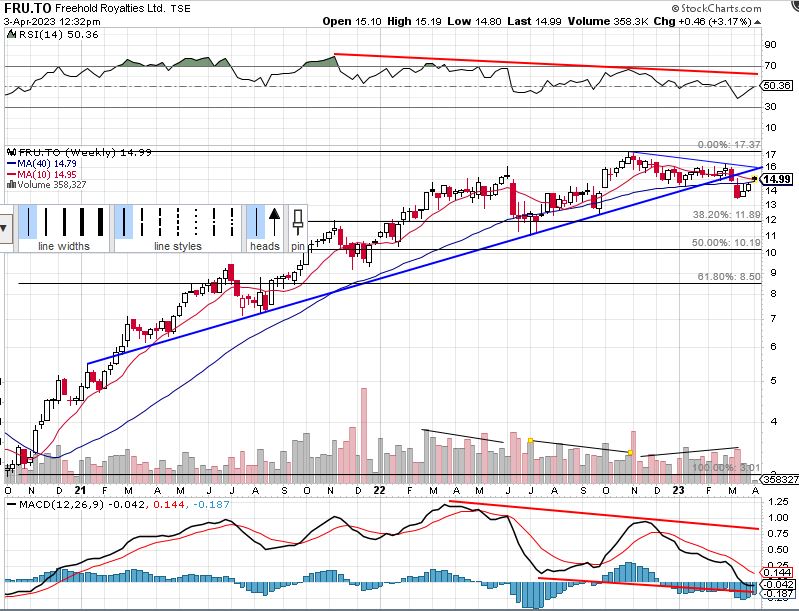Click the 50.36 RSI value tag
The width and height of the screenshot is (799, 611).
778,85
